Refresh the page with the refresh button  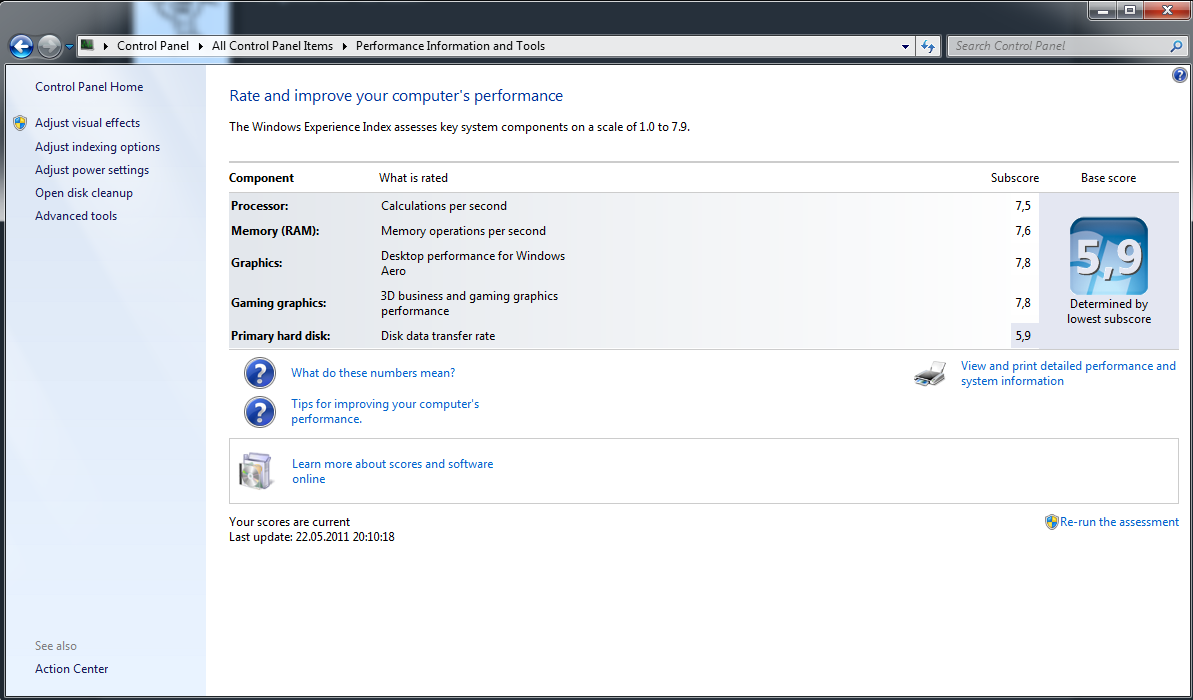click(928, 46)
